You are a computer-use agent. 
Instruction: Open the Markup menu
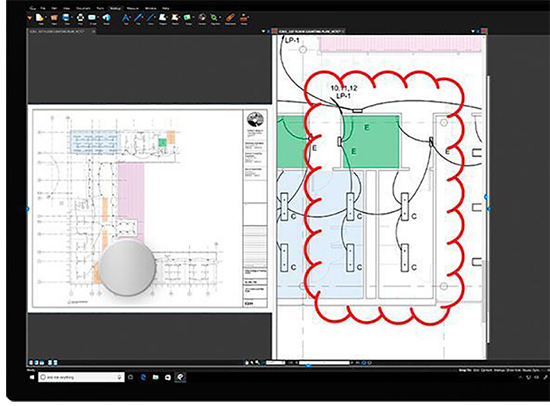115,8
